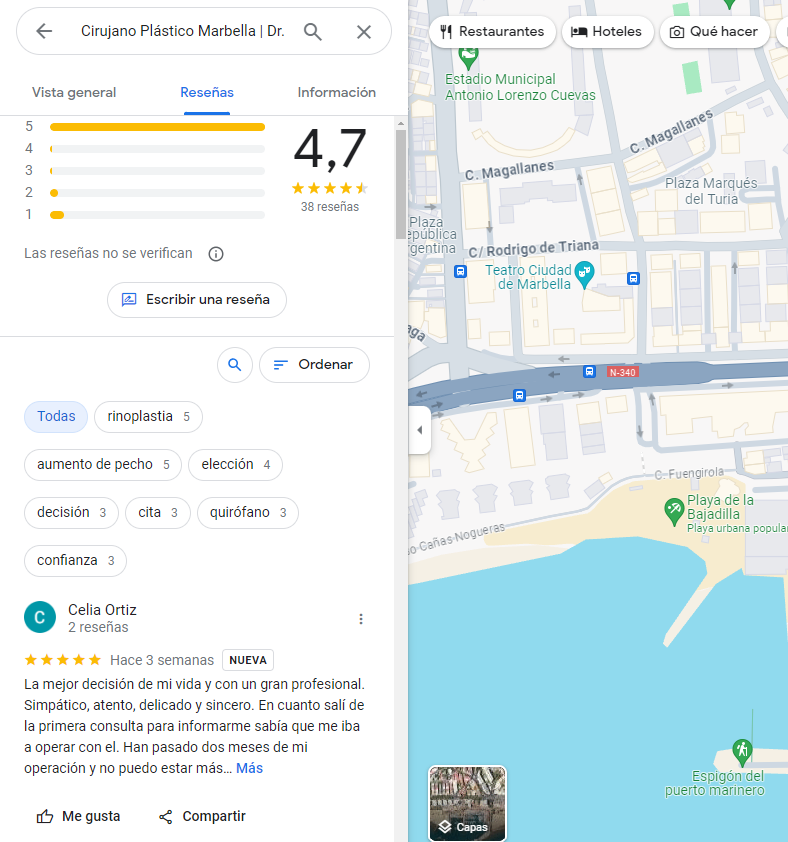
Task: Switch to the Vista general tab
Action: 74,93
